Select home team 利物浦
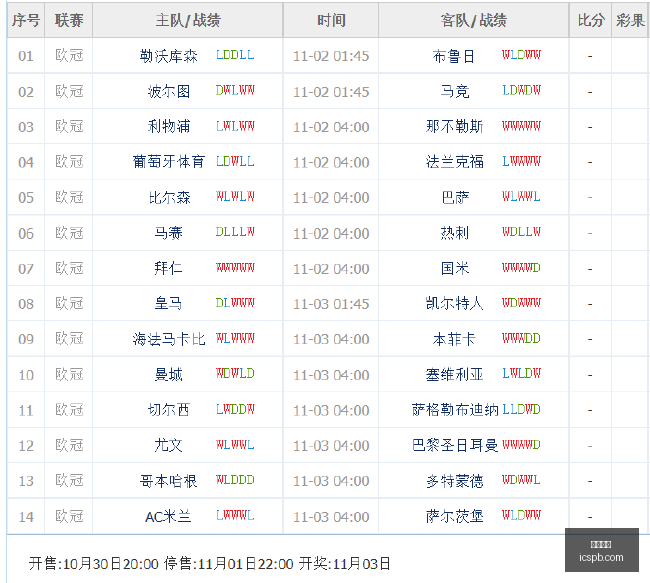Viewport: 650px width, 583px height. pos(169,126)
